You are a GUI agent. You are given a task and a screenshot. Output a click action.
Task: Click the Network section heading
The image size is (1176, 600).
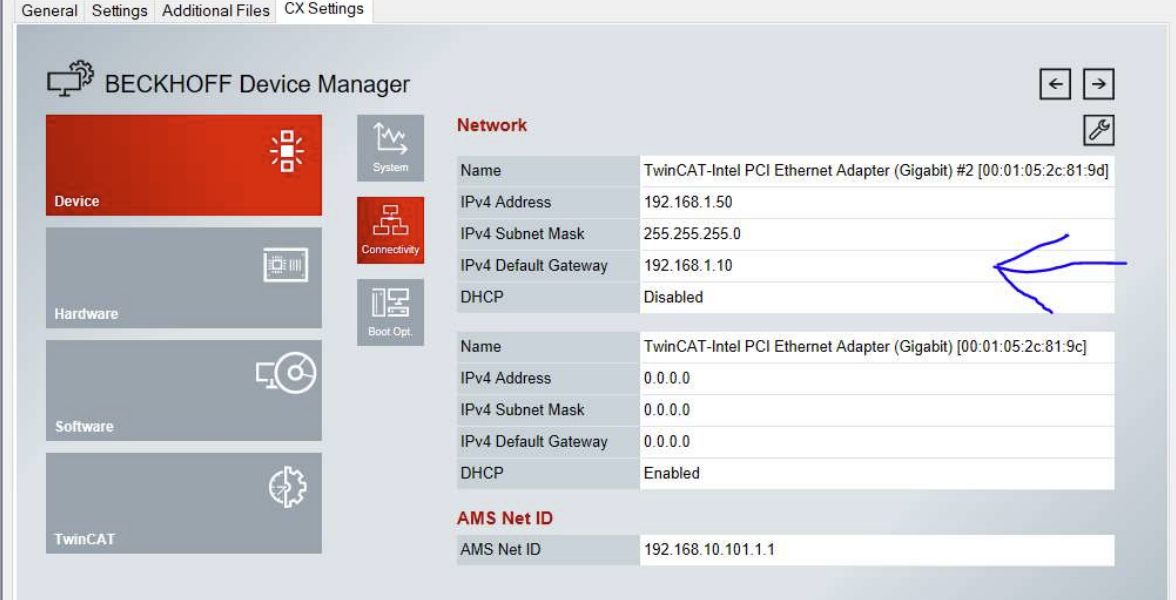[492, 125]
